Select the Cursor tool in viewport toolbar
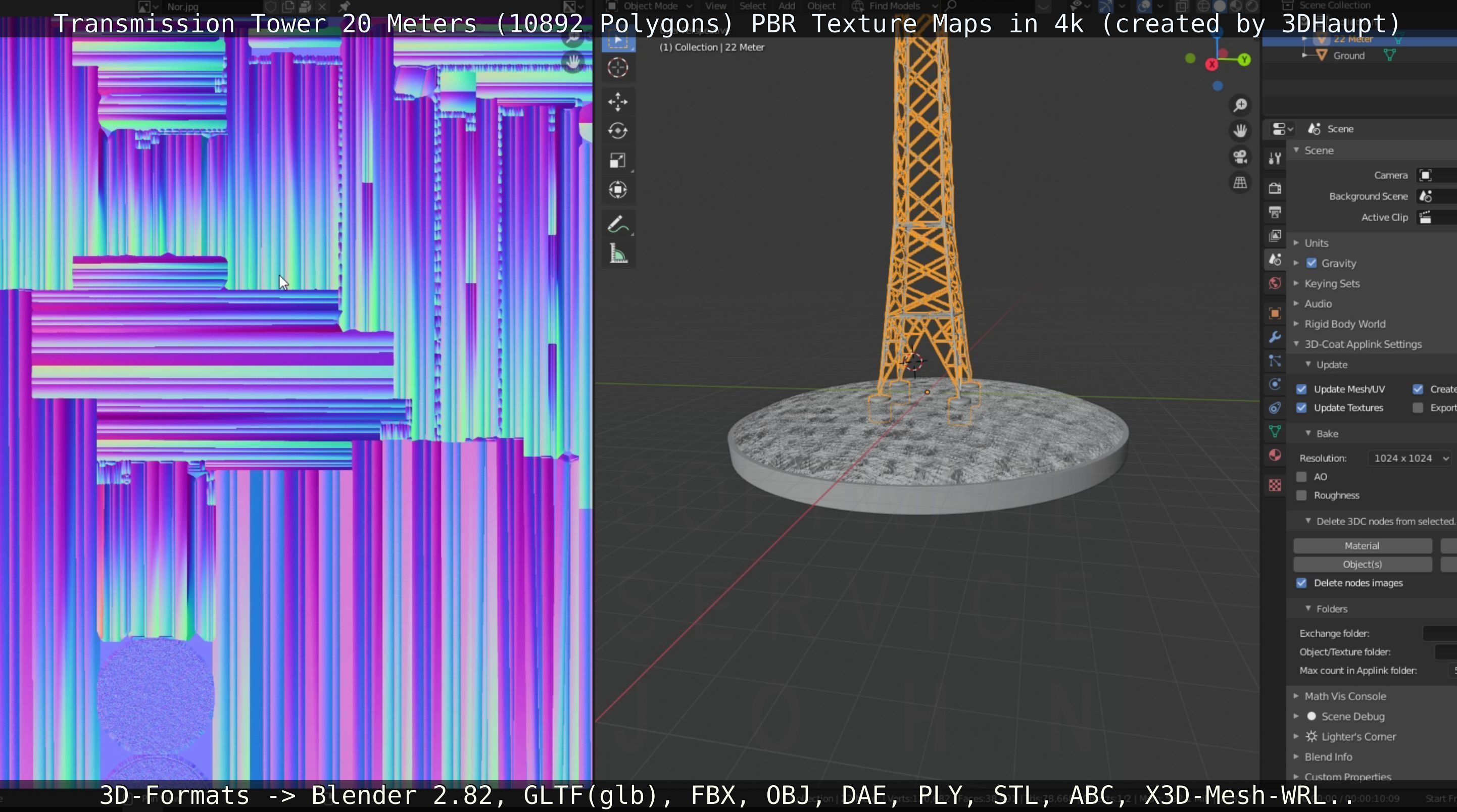 click(x=618, y=68)
